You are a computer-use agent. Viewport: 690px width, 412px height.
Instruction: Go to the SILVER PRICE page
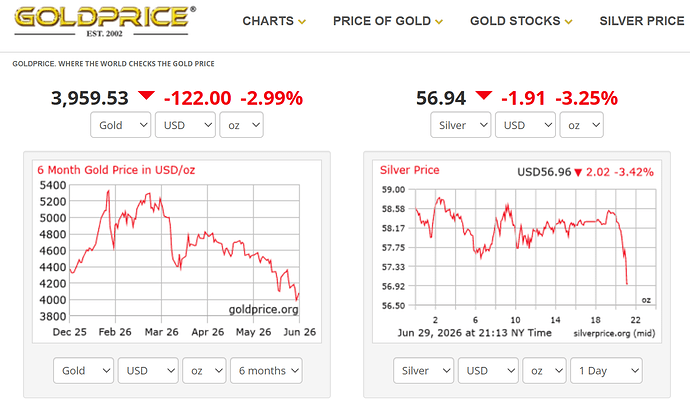coord(642,21)
